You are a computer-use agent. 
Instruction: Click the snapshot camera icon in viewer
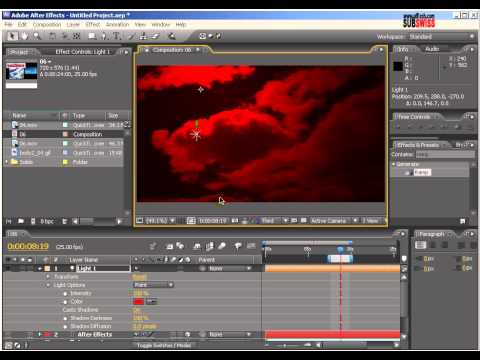(x=235, y=221)
